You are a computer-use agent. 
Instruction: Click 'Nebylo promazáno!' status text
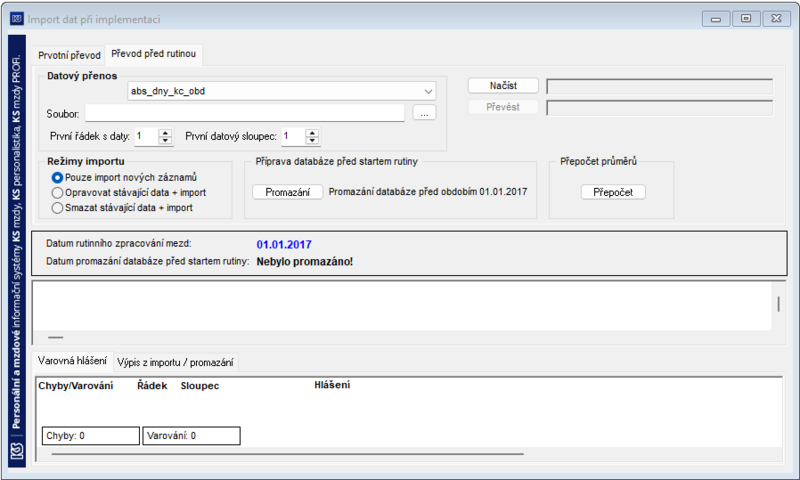pyautogui.click(x=305, y=262)
